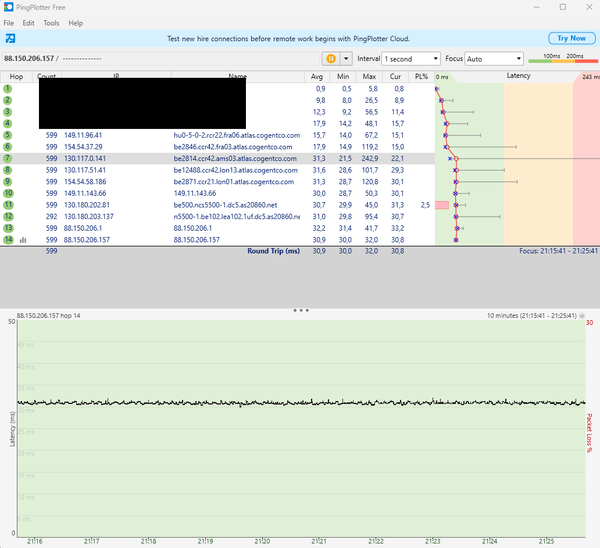The image size is (600, 548).
Task: Select hostname hu0-5-0-2.rcr22.fra06.atlas.cogentco.com
Action: tap(237, 135)
